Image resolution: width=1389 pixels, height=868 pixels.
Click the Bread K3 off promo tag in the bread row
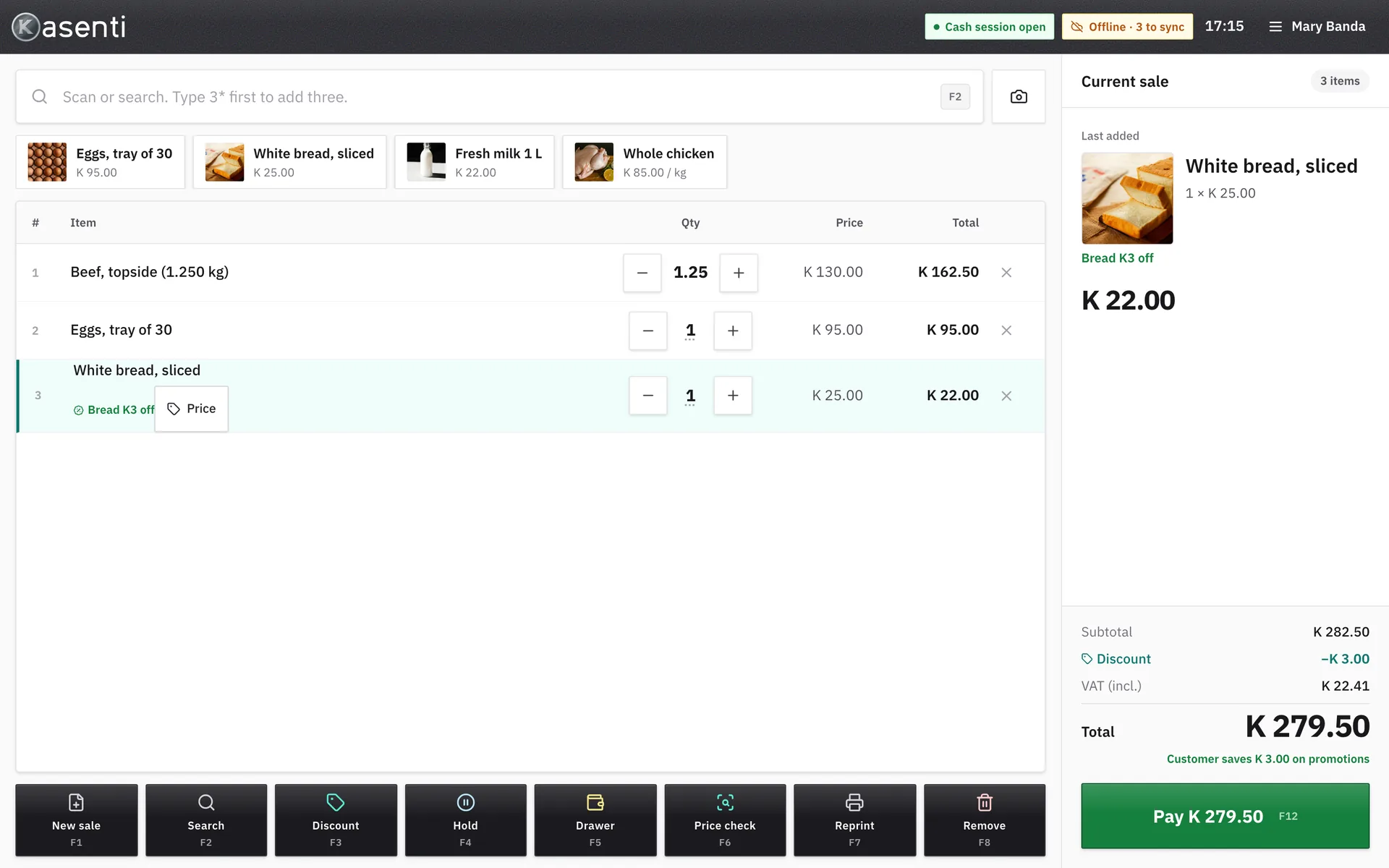[114, 410]
